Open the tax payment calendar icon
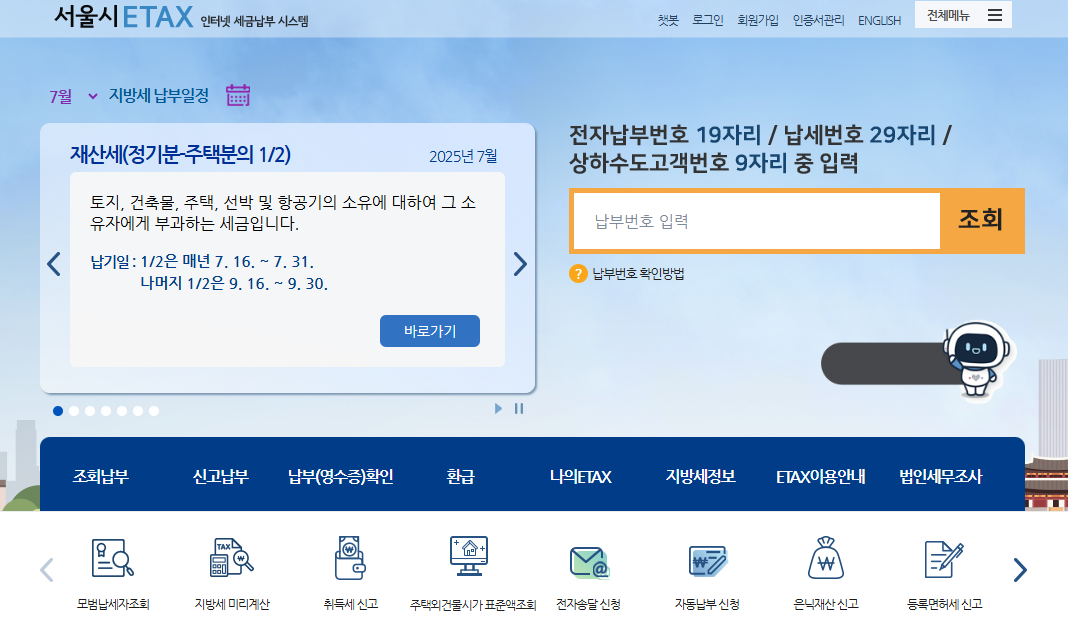 pyautogui.click(x=238, y=95)
